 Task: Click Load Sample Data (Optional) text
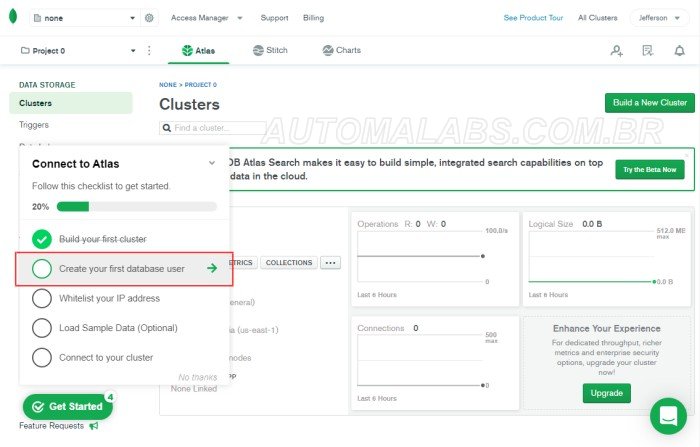point(118,328)
